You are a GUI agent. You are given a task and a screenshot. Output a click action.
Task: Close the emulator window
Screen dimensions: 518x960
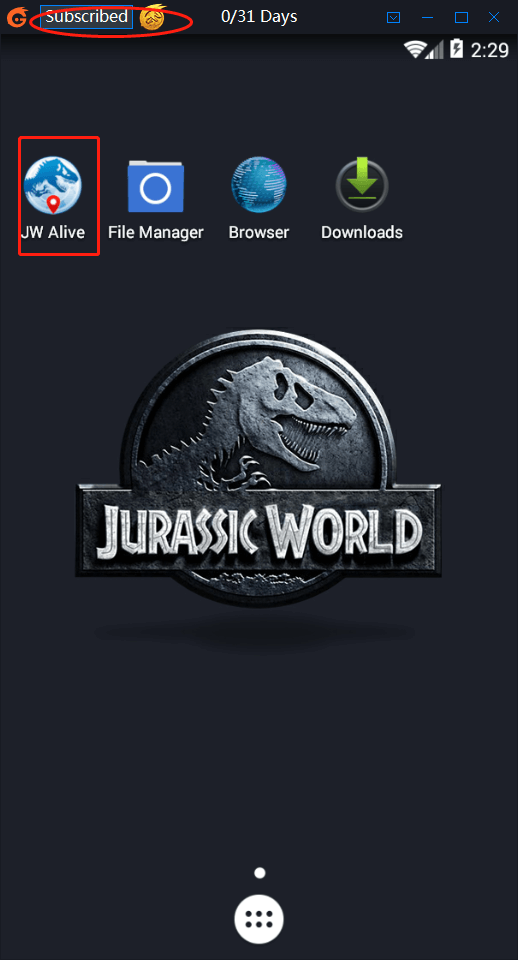click(494, 18)
